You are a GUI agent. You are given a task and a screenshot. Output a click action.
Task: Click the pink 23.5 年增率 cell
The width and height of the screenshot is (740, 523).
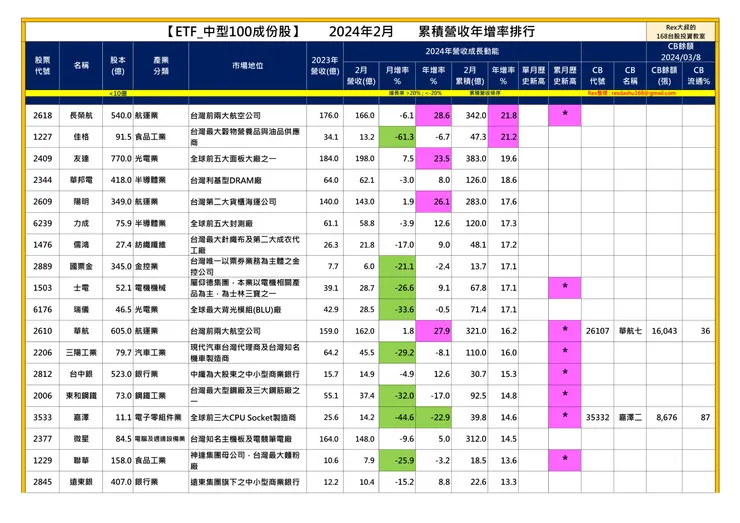coord(433,159)
